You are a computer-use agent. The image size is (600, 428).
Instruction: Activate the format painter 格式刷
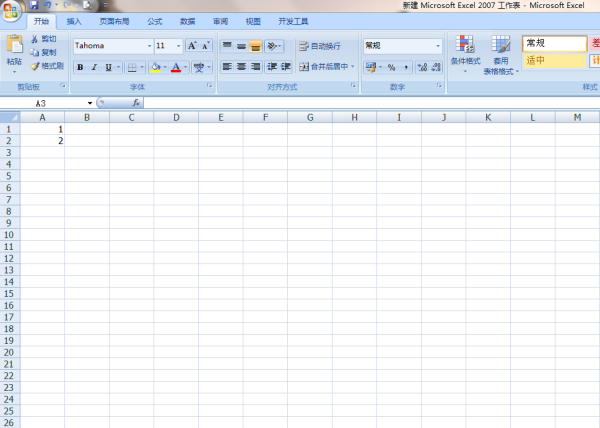click(47, 66)
